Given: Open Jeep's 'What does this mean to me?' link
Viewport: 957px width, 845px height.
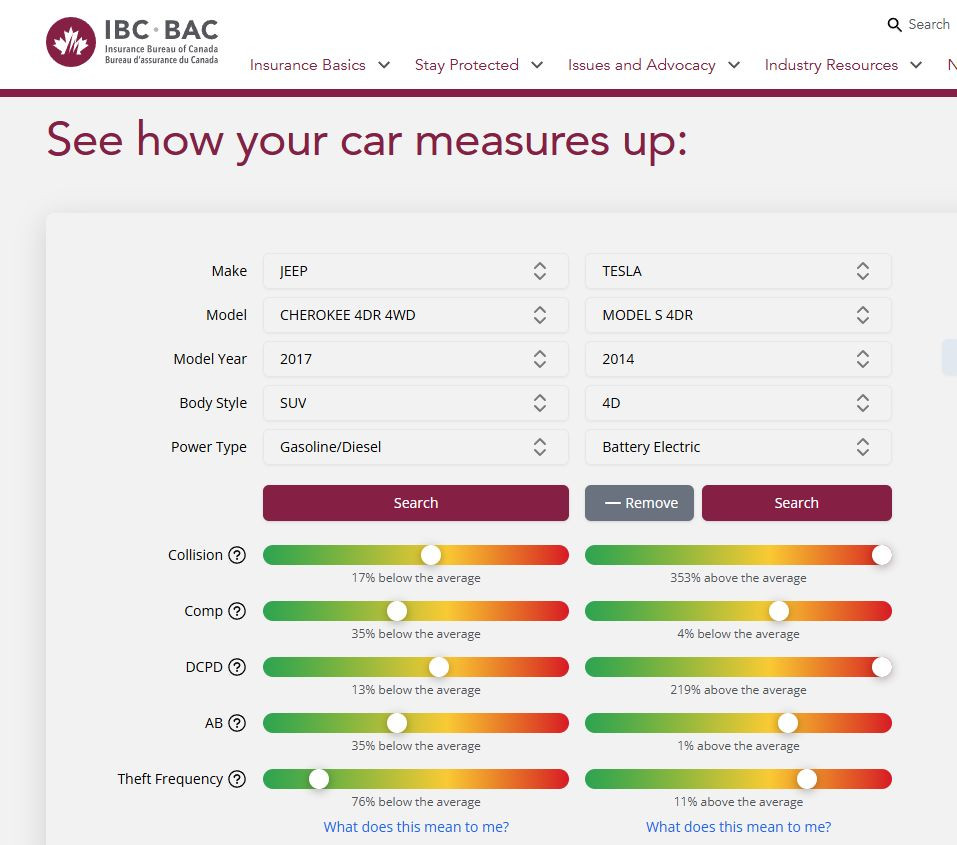Looking at the screenshot, I should click(416, 827).
